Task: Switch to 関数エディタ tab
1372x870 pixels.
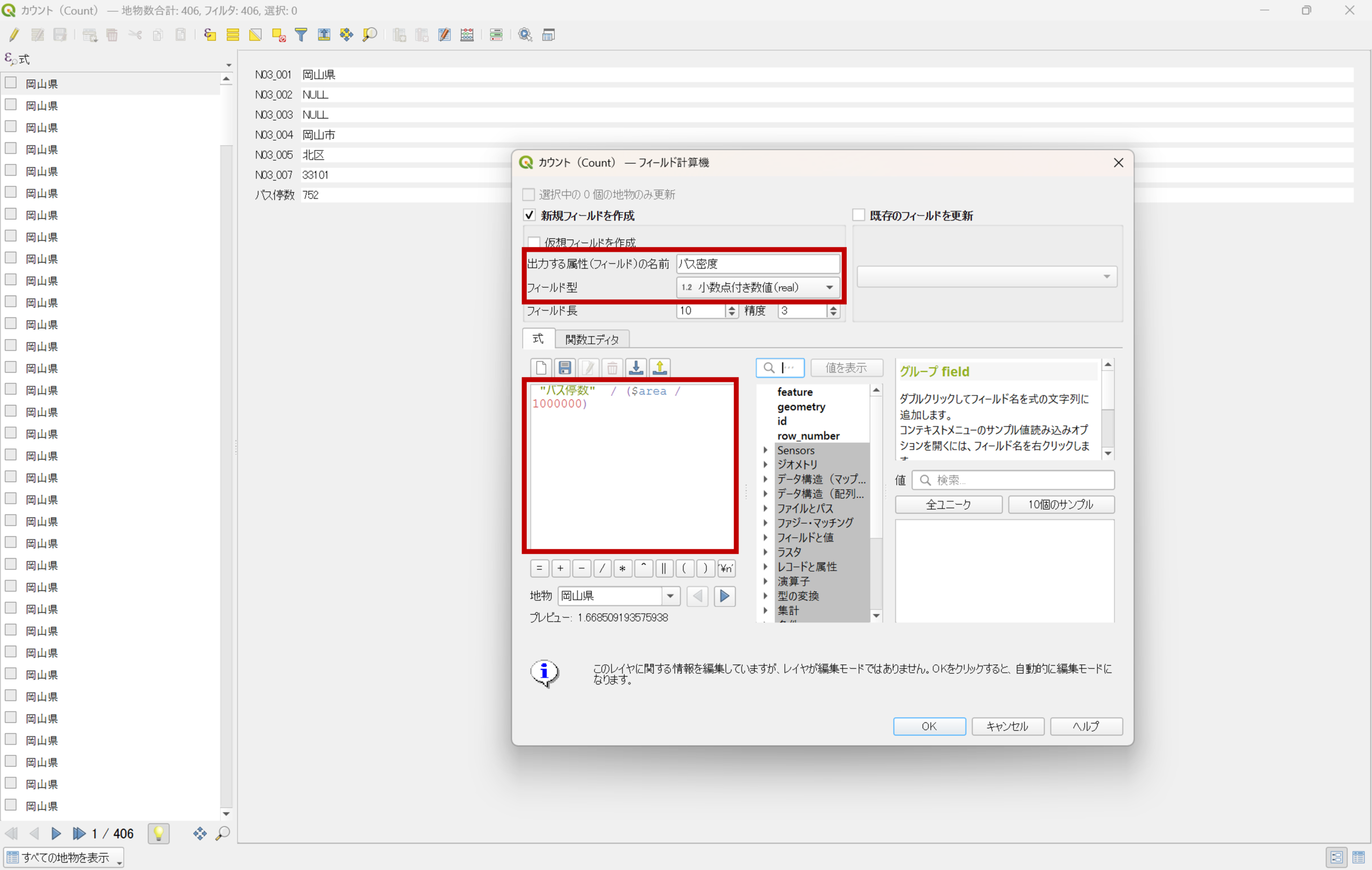Action: (x=592, y=339)
